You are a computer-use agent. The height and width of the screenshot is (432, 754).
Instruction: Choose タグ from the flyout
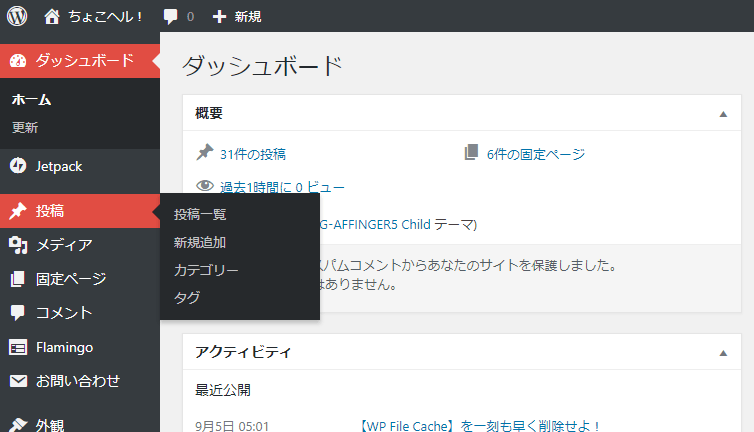pos(187,297)
